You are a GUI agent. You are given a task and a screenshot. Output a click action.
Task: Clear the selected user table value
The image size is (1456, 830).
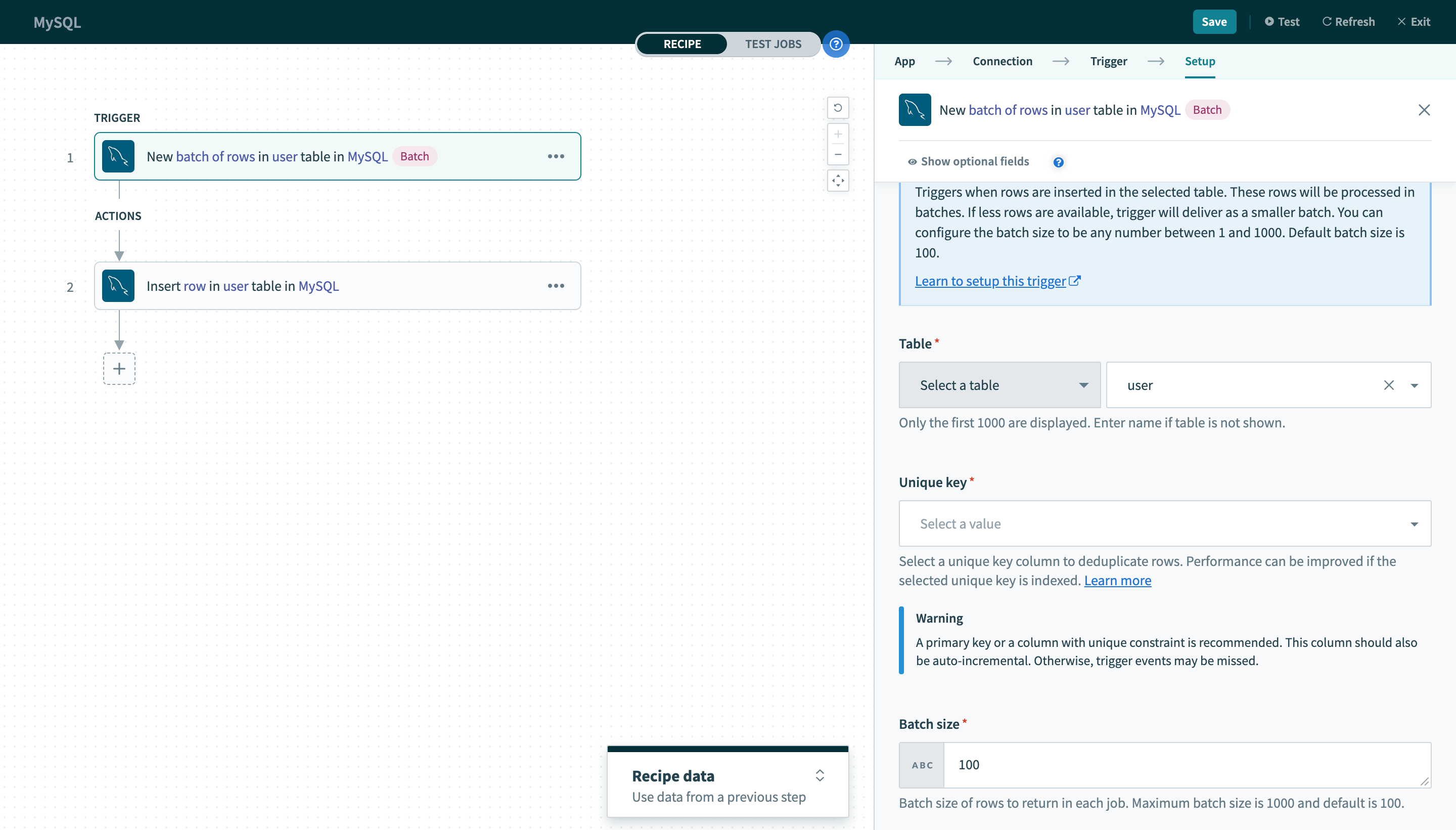click(1388, 385)
